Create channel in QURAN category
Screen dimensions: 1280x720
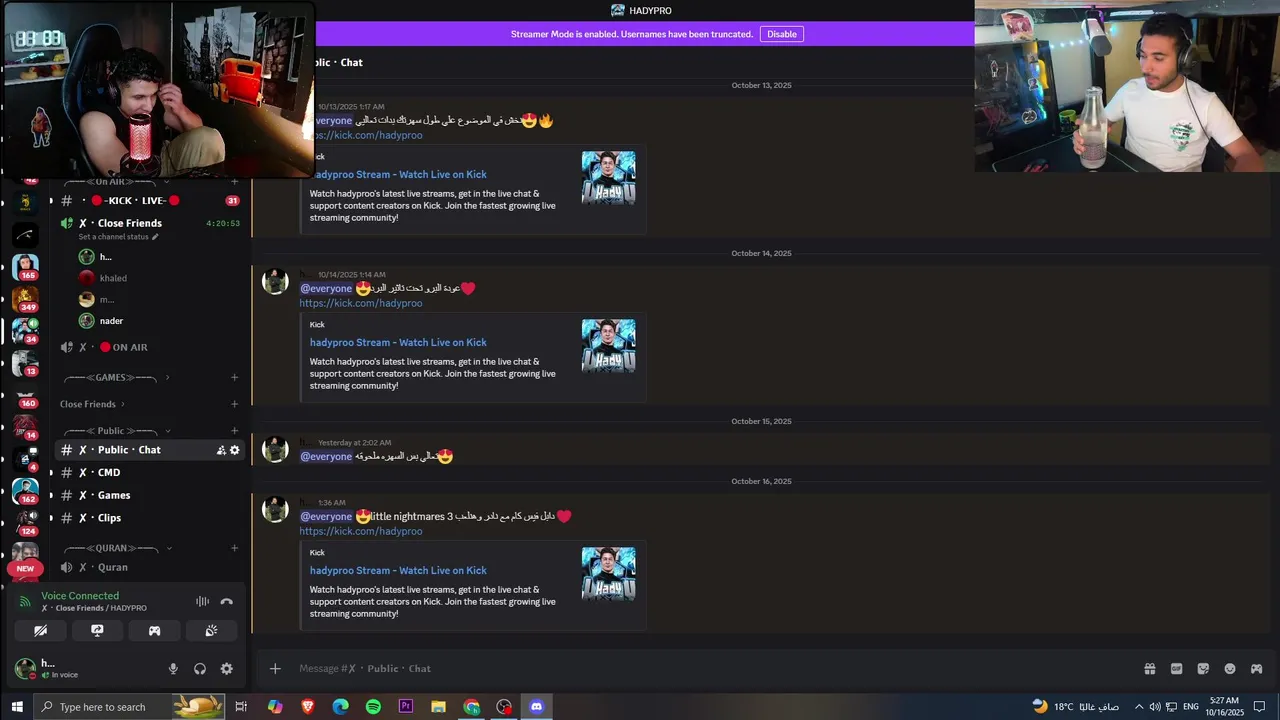click(x=234, y=548)
